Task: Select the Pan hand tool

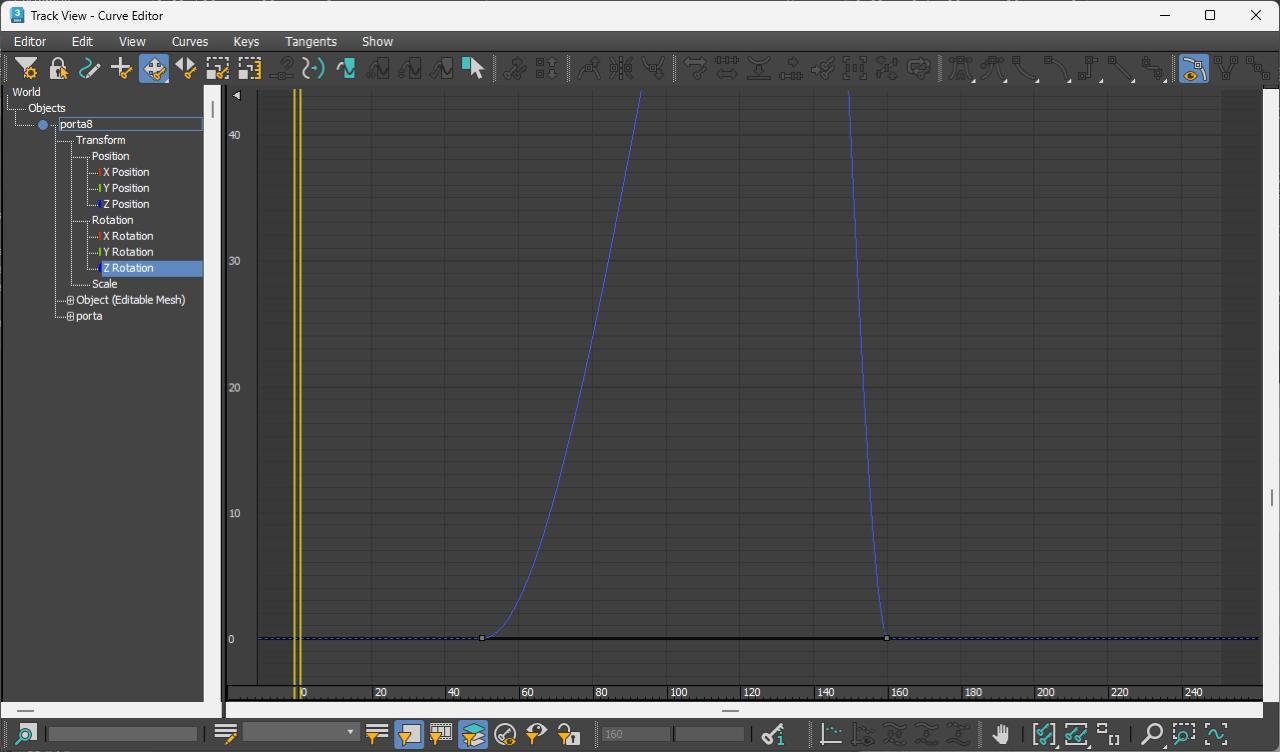Action: [x=1000, y=734]
